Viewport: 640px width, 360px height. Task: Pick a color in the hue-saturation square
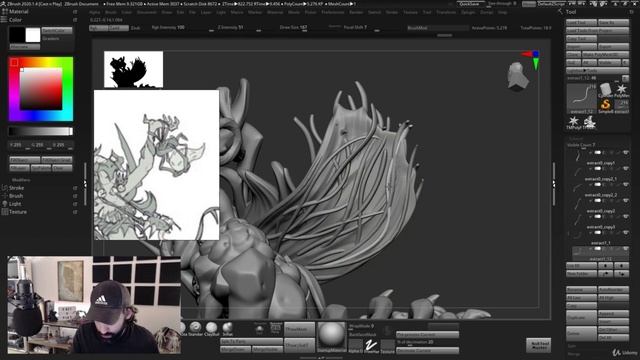point(41,89)
